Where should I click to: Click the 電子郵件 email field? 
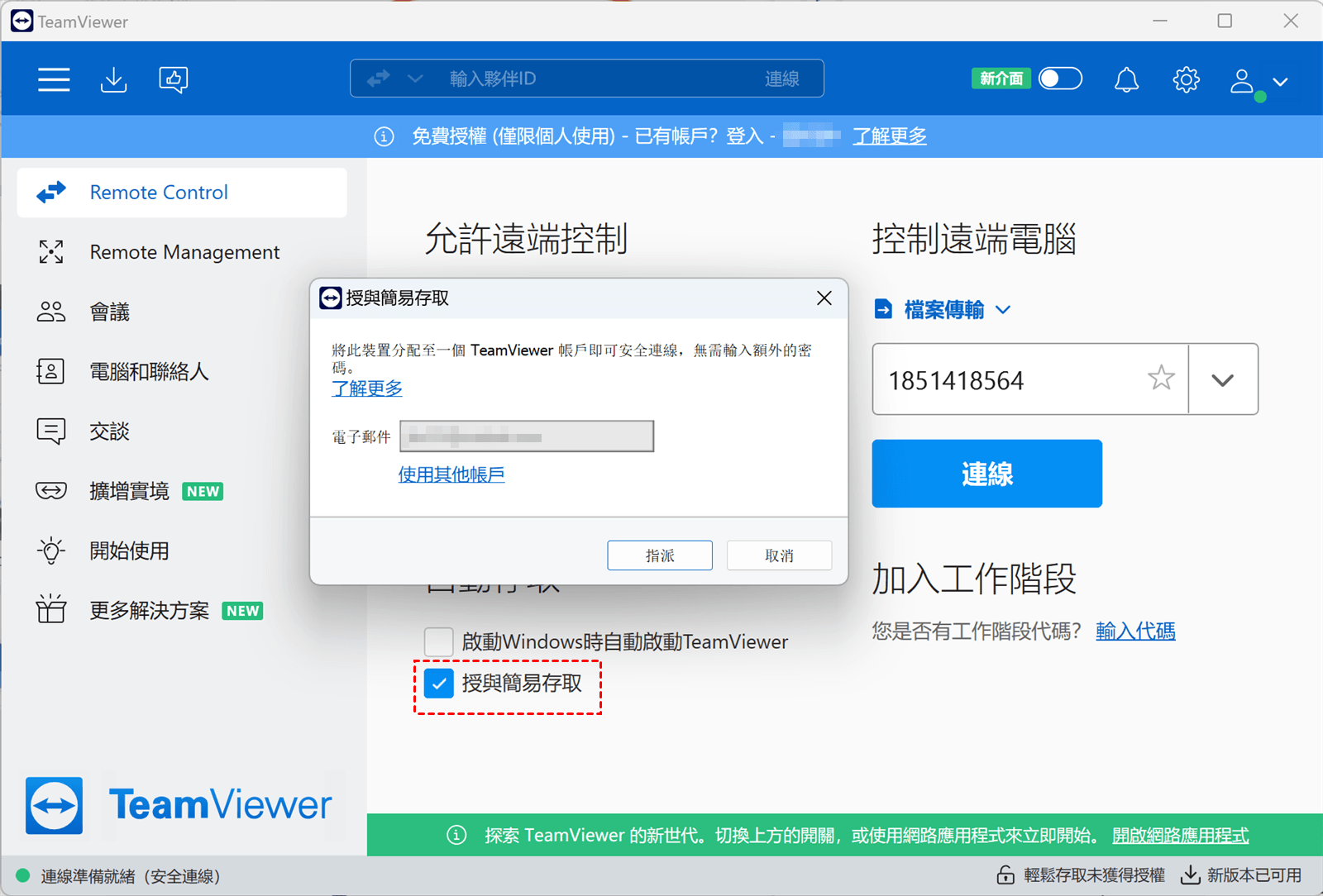coord(527,436)
